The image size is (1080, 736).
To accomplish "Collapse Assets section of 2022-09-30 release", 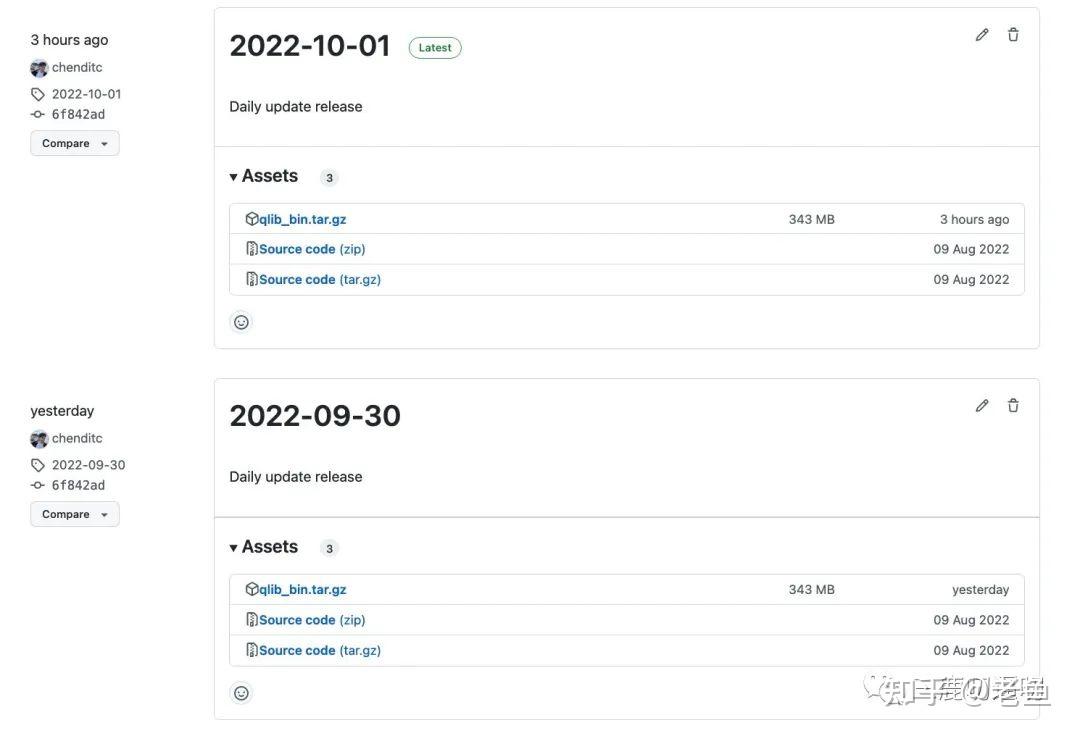I will 264,547.
